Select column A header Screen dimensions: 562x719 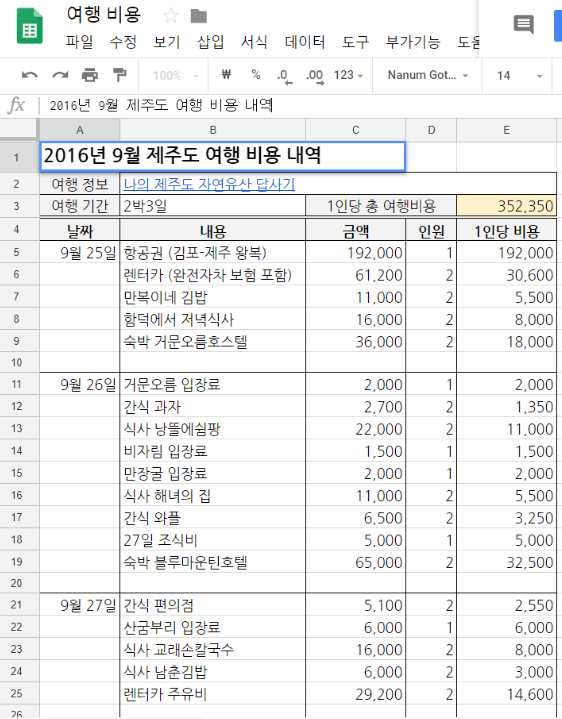[x=80, y=130]
